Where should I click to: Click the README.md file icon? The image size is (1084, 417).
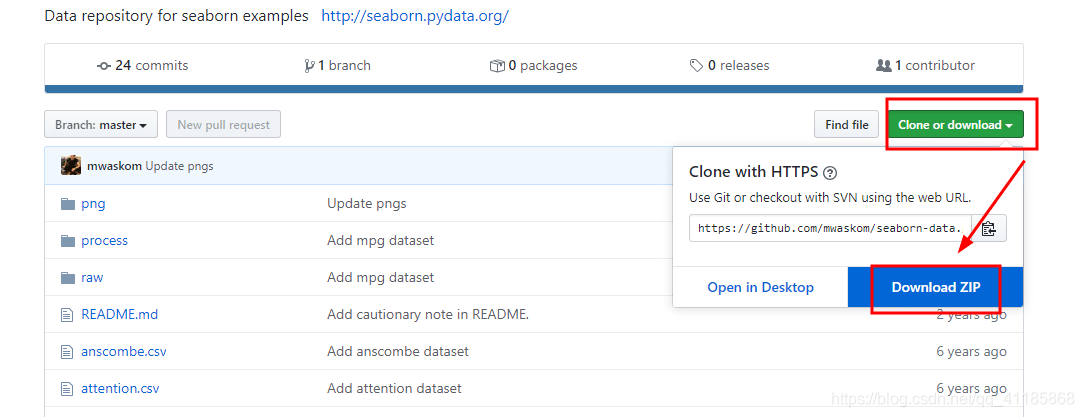coord(67,315)
